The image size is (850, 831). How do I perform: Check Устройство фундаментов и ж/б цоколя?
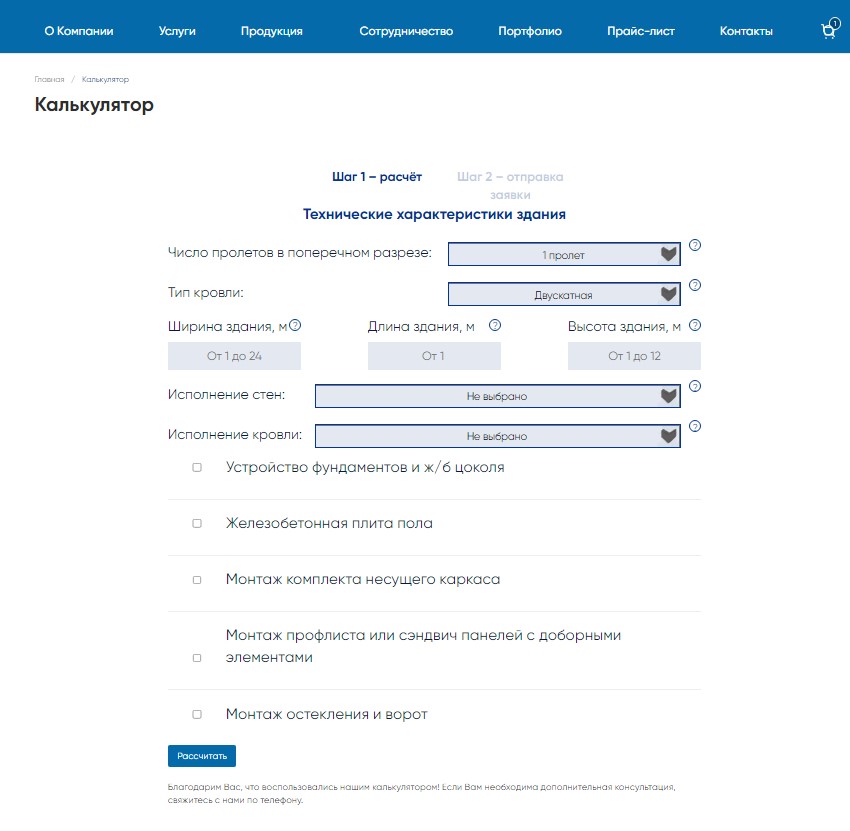click(197, 467)
